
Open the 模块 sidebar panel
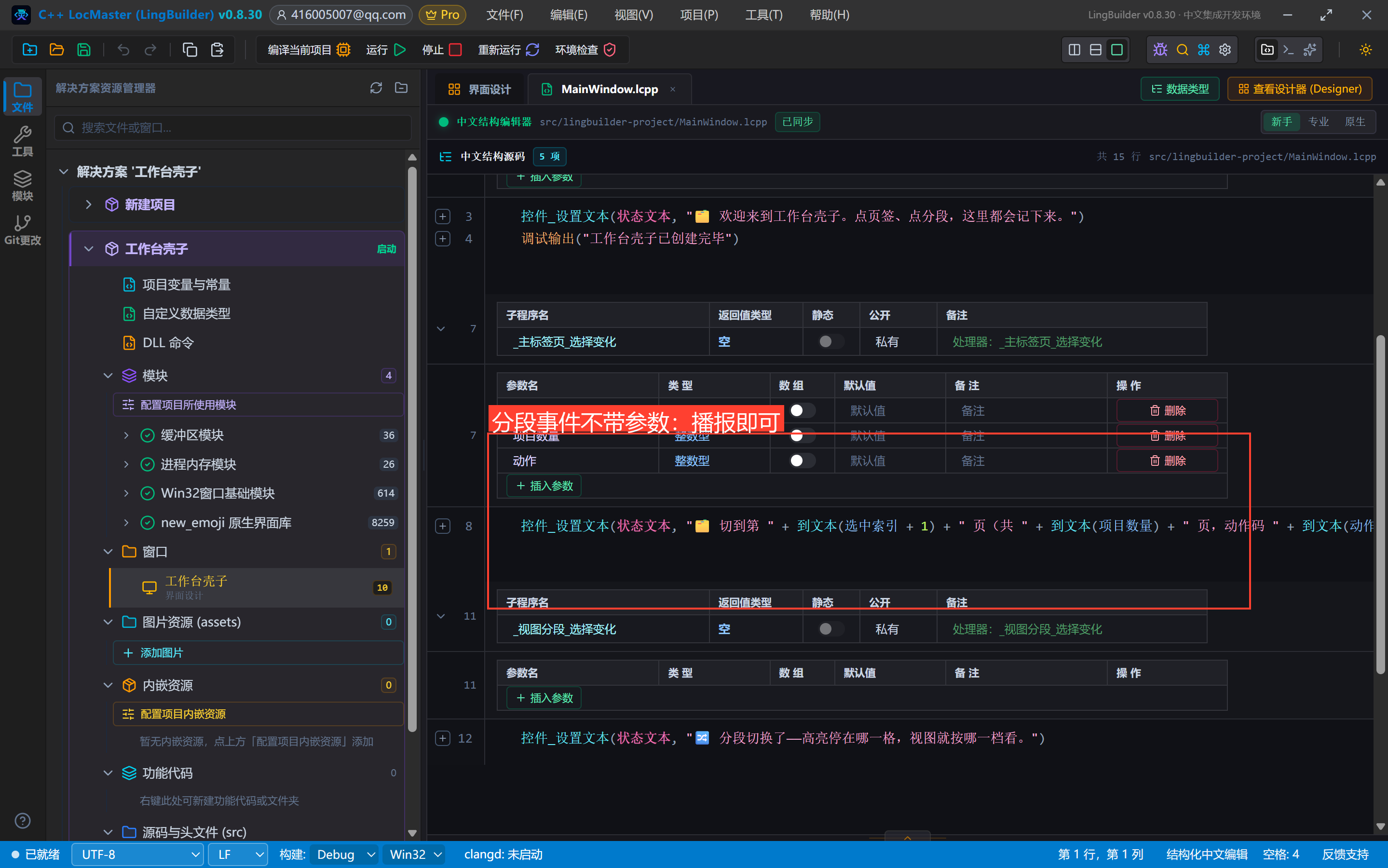point(22,186)
